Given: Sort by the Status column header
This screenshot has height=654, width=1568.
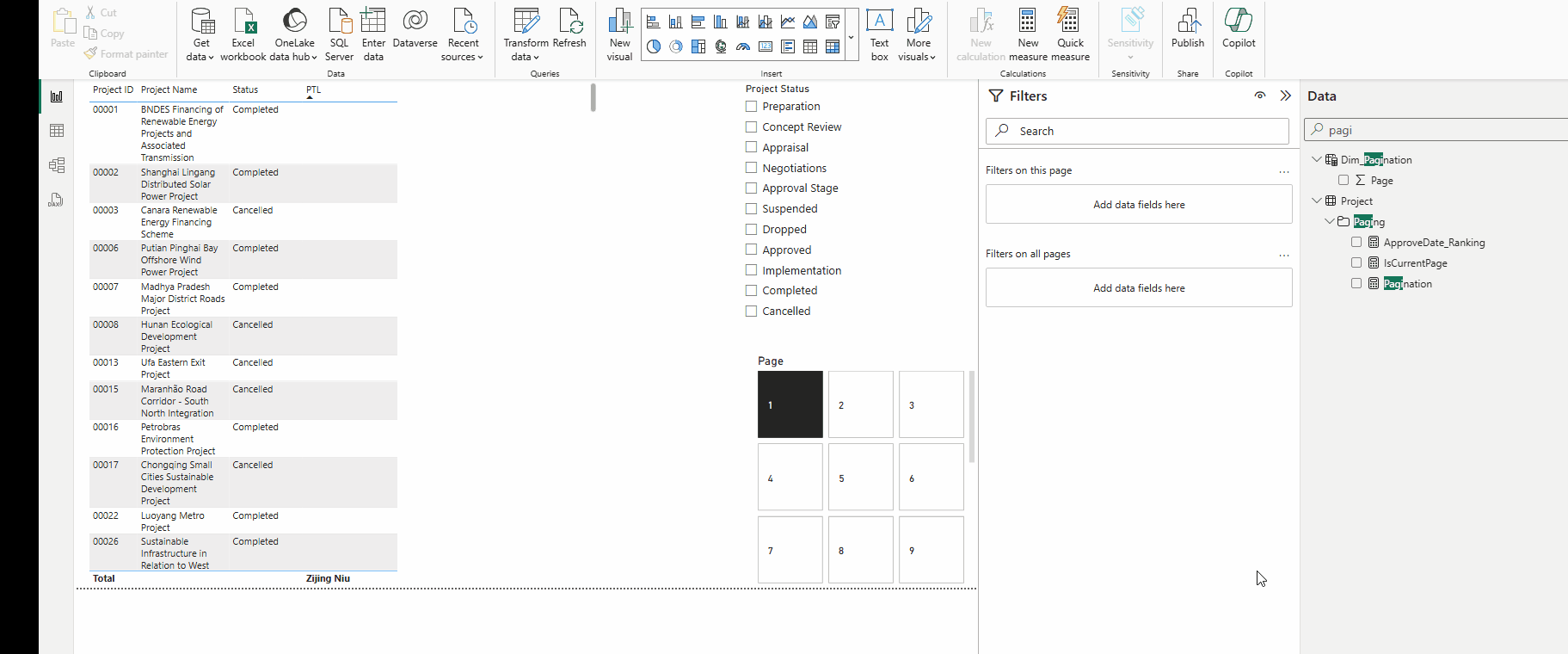Looking at the screenshot, I should coord(245,89).
